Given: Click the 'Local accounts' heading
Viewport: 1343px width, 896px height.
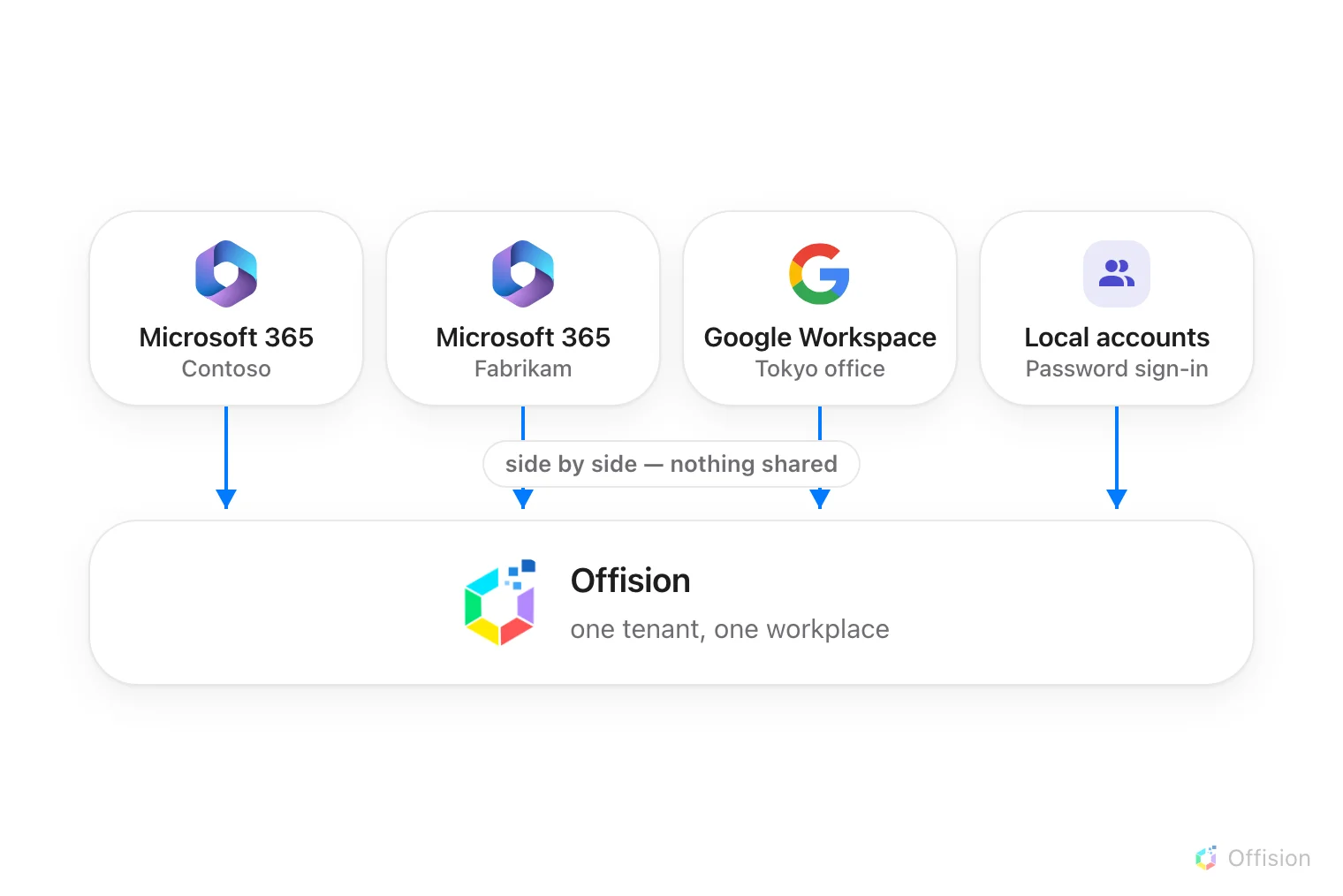Looking at the screenshot, I should 1117,338.
